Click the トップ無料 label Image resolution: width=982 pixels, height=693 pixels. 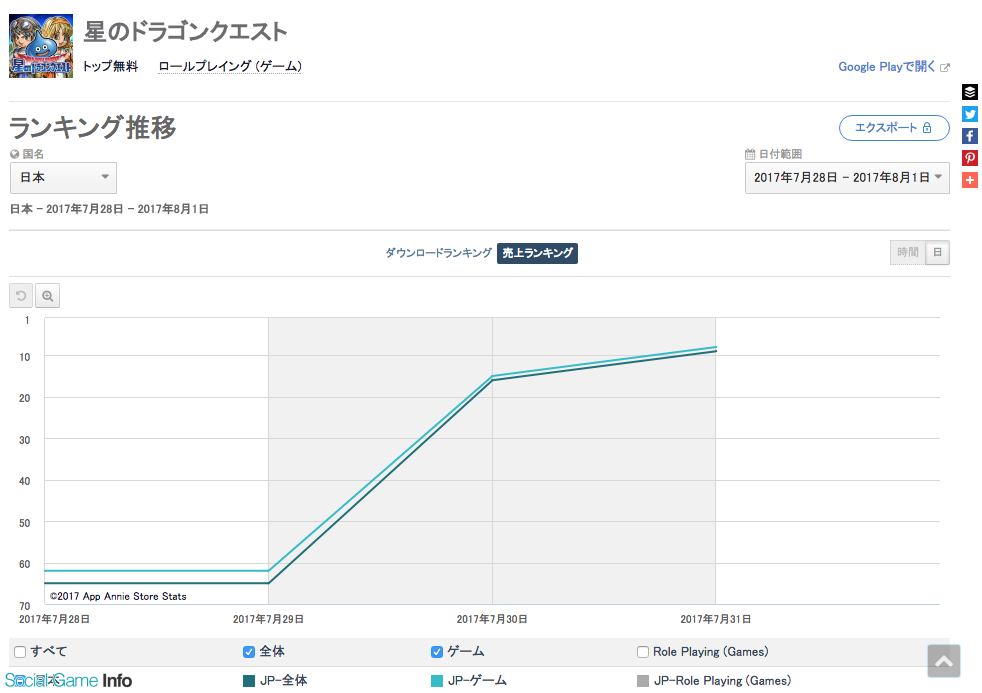(110, 66)
